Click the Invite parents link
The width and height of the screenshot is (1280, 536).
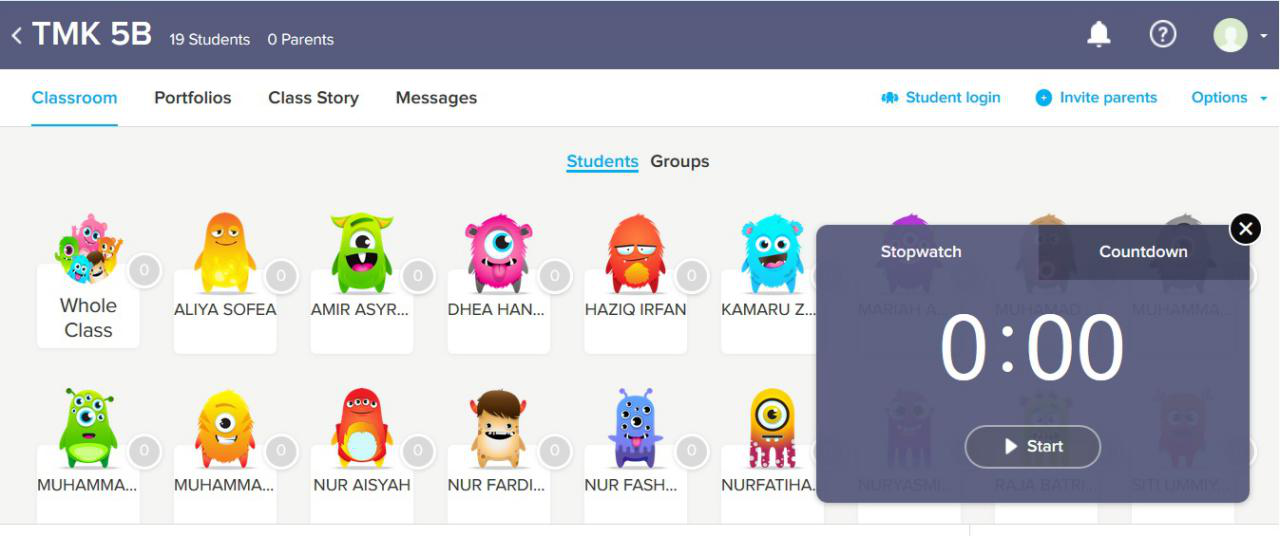(x=1096, y=98)
